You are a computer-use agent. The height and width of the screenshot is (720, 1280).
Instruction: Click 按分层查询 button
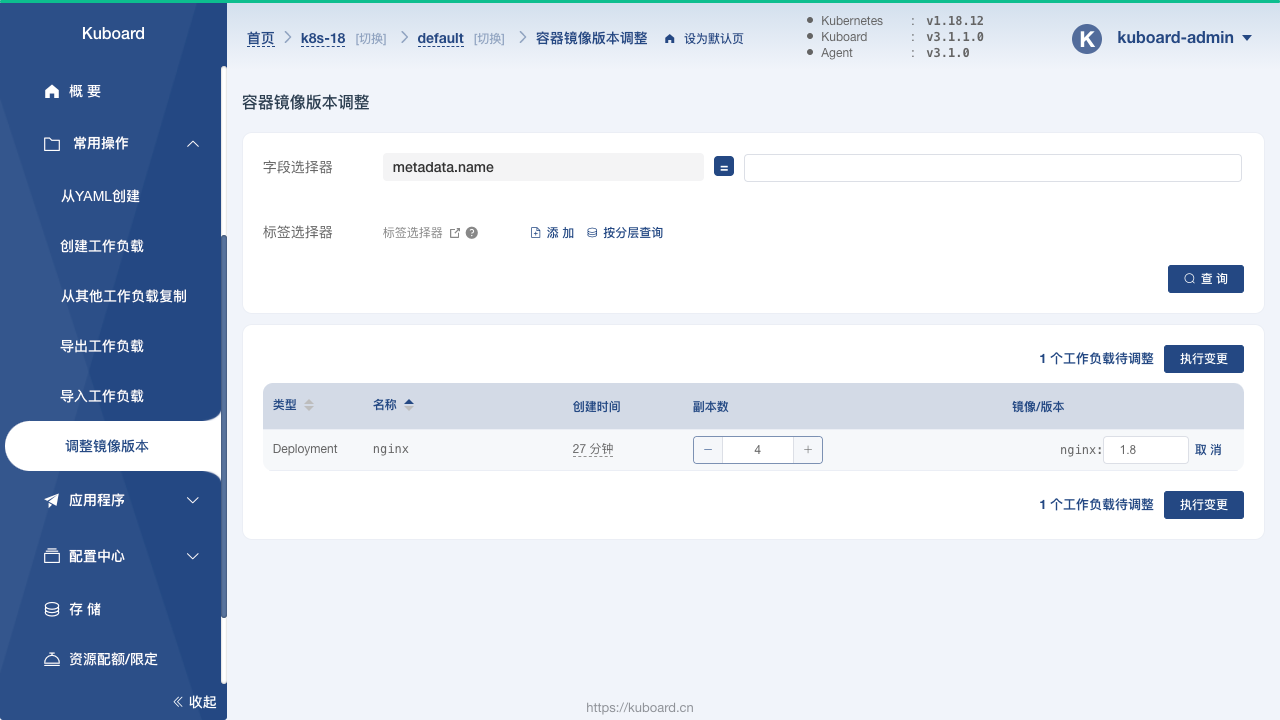(x=625, y=233)
